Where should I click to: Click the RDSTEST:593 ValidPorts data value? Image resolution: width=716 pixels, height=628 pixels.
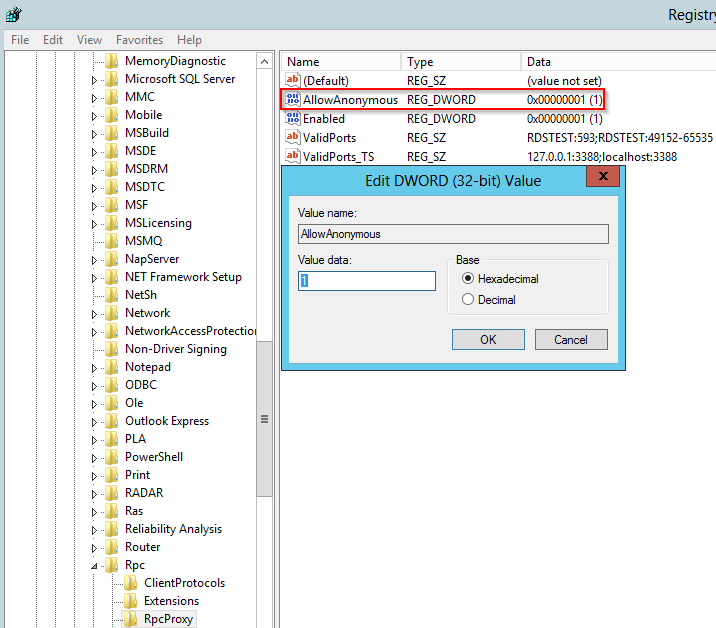(620, 137)
